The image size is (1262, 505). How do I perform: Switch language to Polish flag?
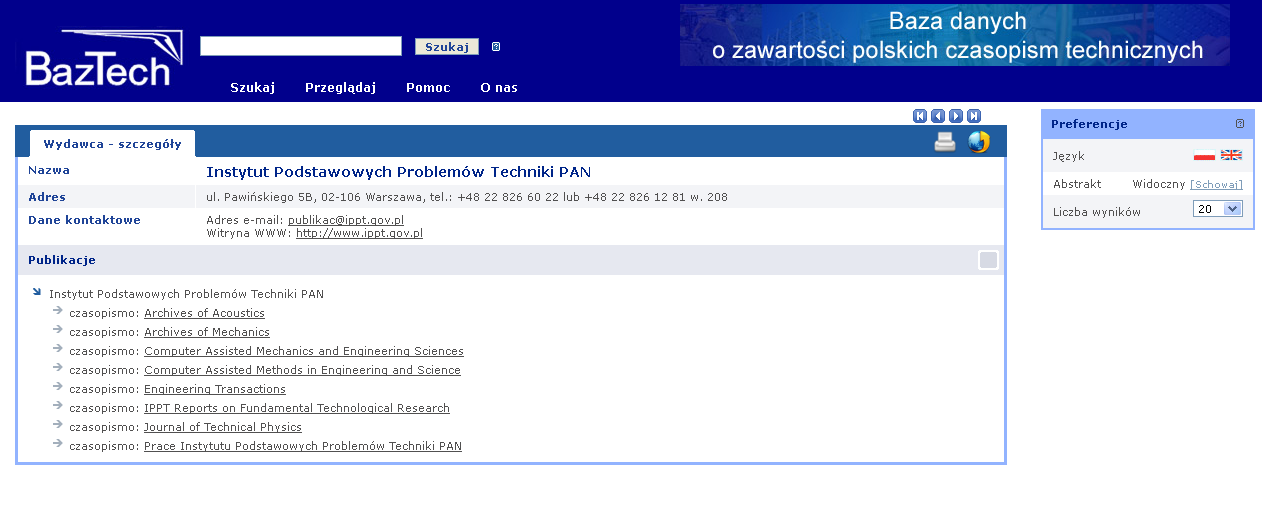pyautogui.click(x=1204, y=155)
